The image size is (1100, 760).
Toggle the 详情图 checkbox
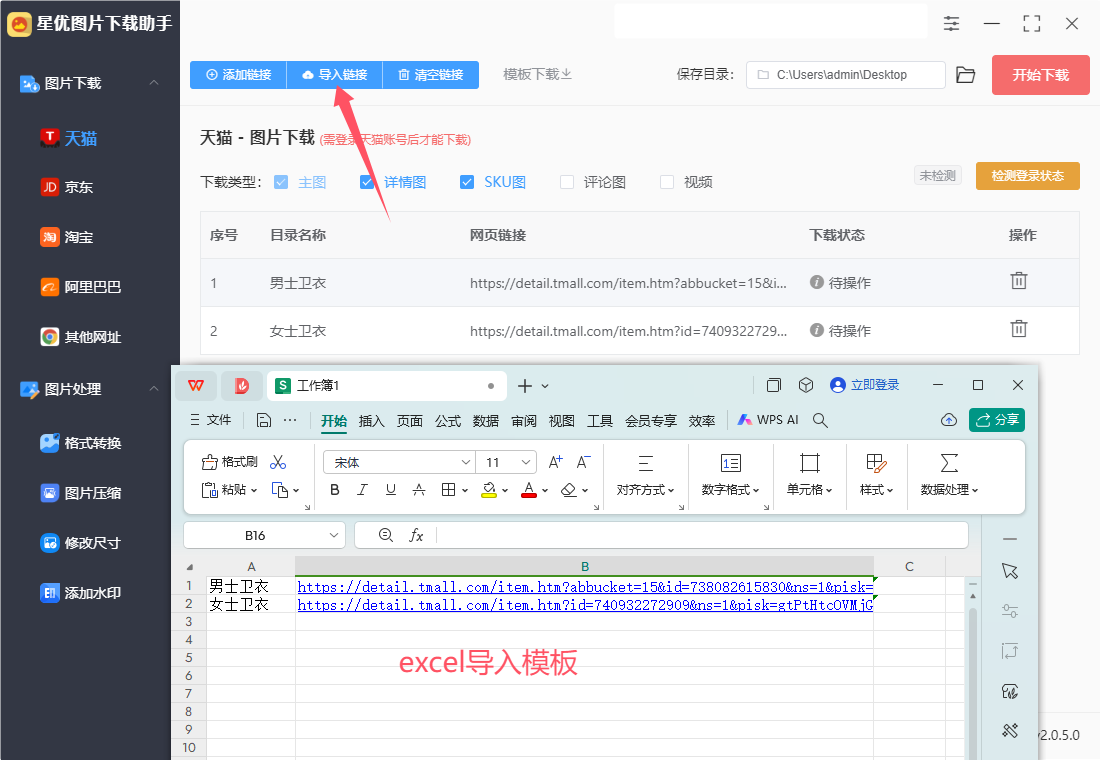366,182
